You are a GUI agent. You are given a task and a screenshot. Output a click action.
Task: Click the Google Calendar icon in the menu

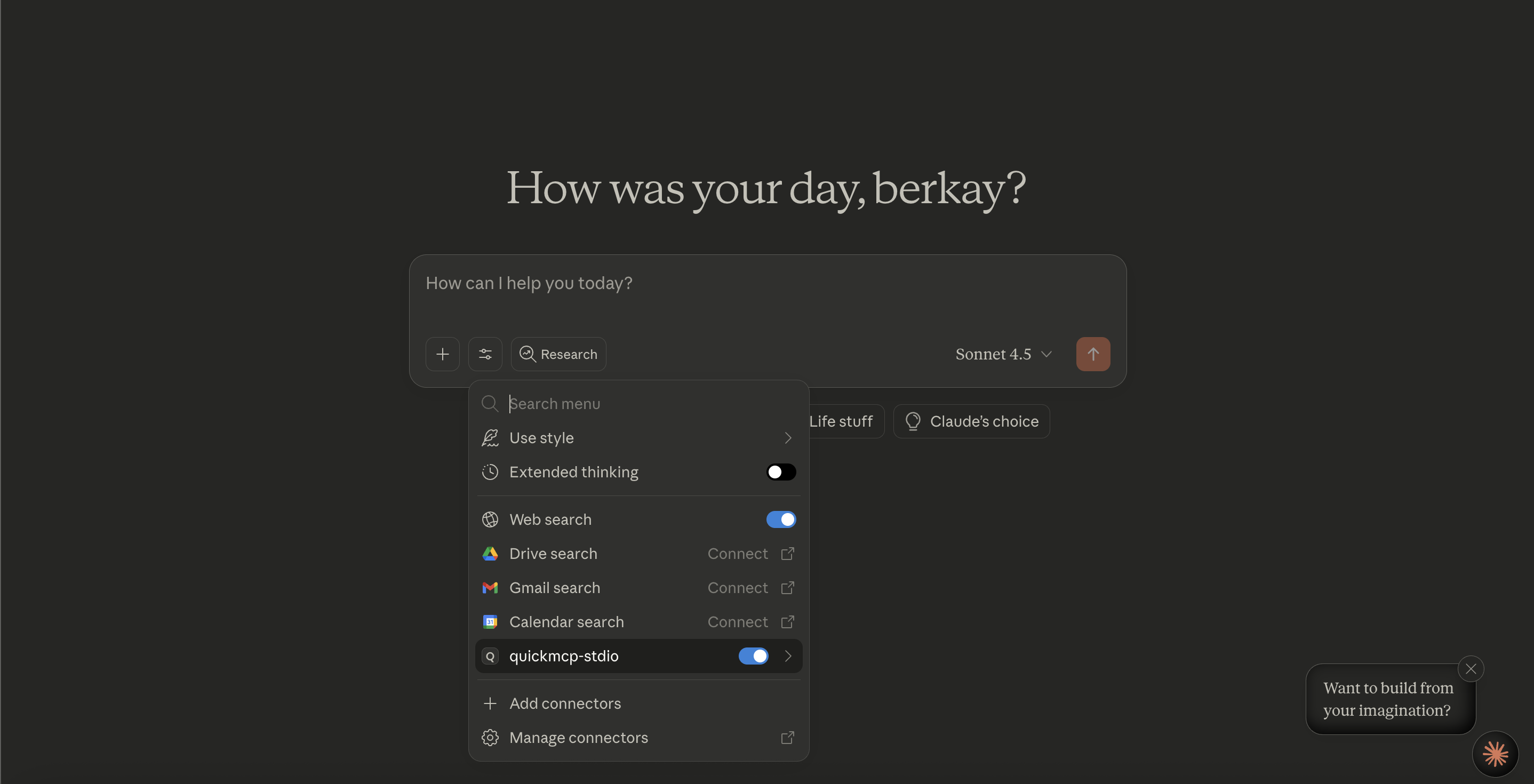click(x=490, y=622)
